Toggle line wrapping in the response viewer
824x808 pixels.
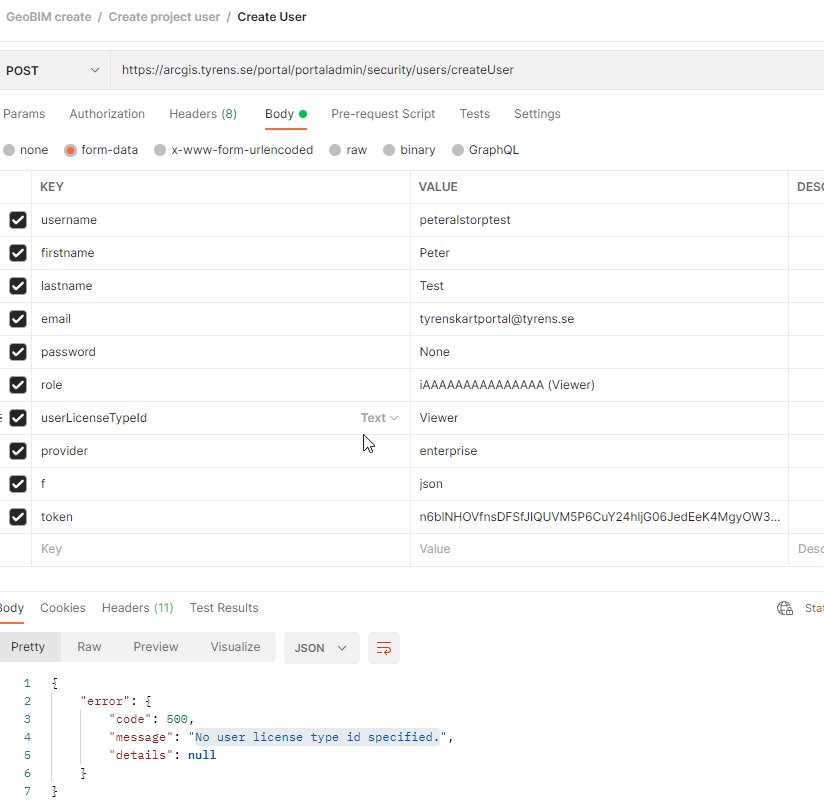(384, 648)
